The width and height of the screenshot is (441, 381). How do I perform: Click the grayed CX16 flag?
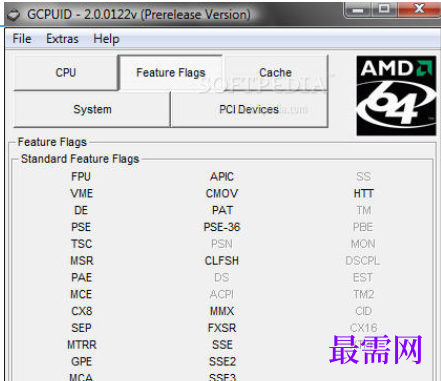coord(364,328)
